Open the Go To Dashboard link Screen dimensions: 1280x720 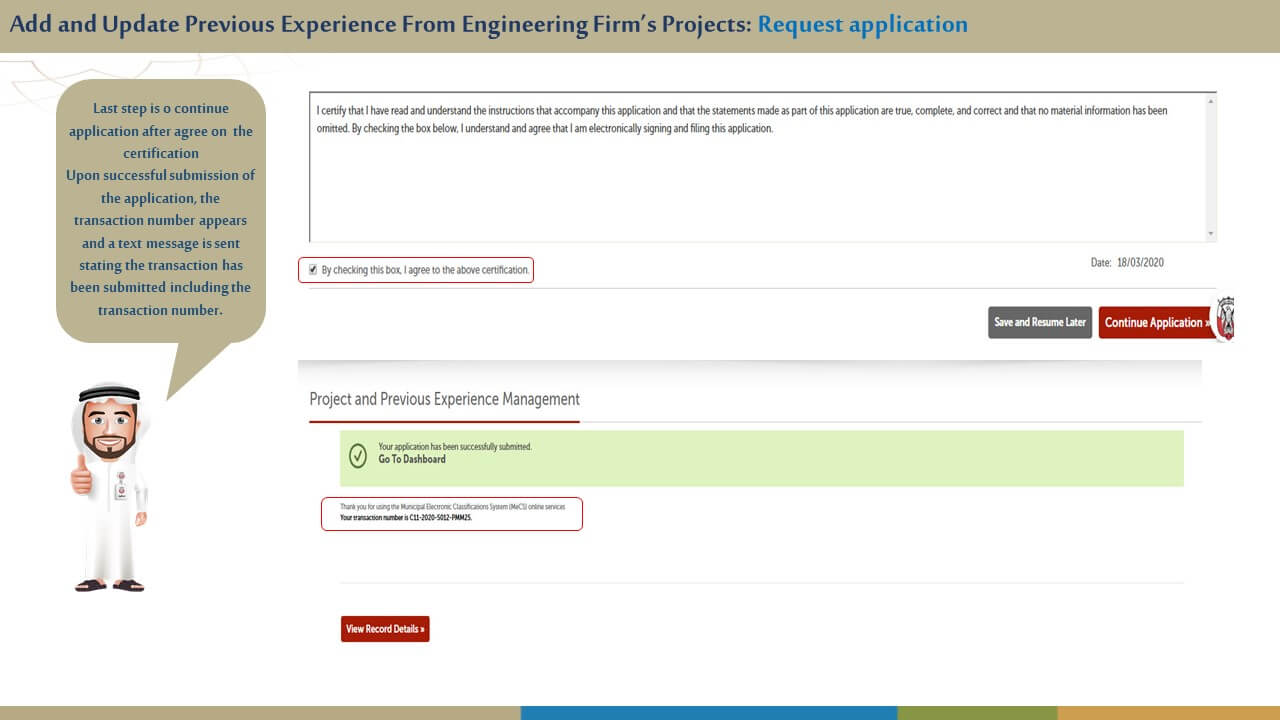(x=412, y=460)
